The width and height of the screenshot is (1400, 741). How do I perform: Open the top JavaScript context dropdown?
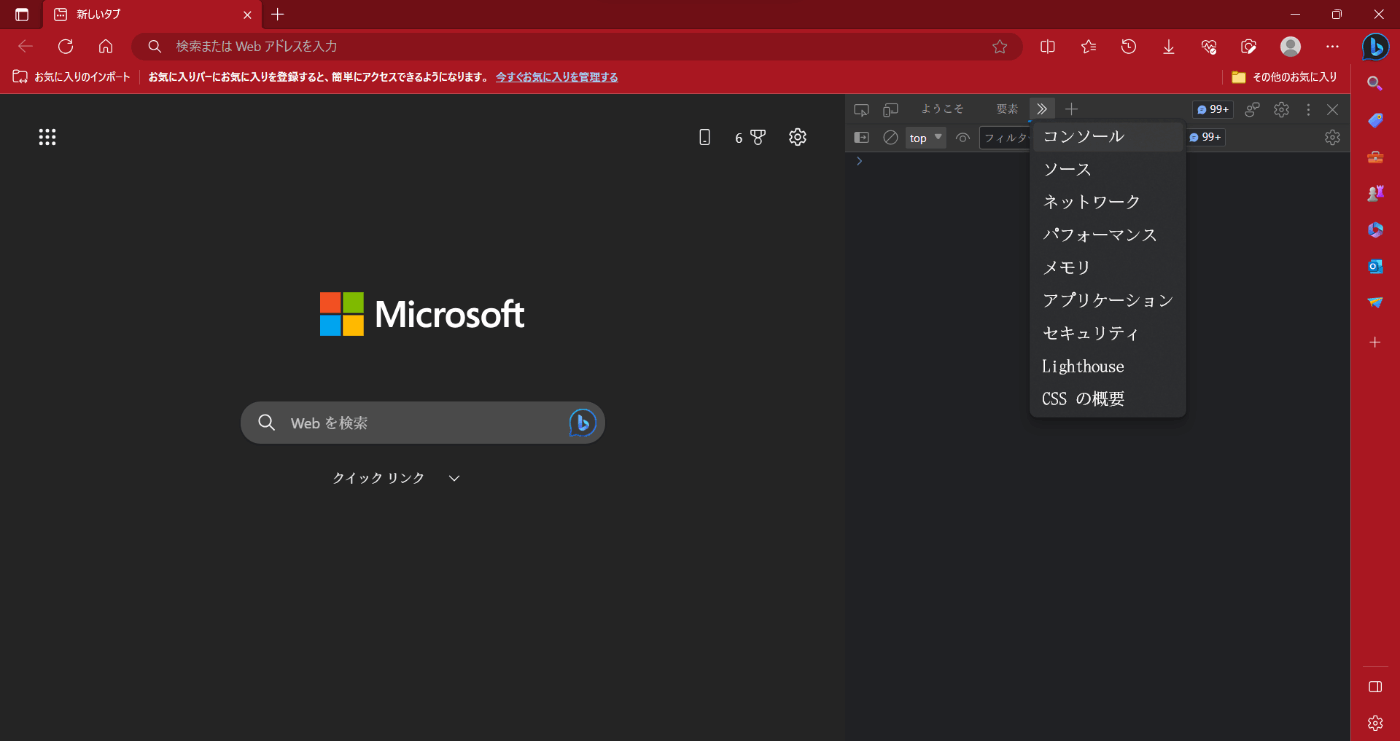point(926,137)
